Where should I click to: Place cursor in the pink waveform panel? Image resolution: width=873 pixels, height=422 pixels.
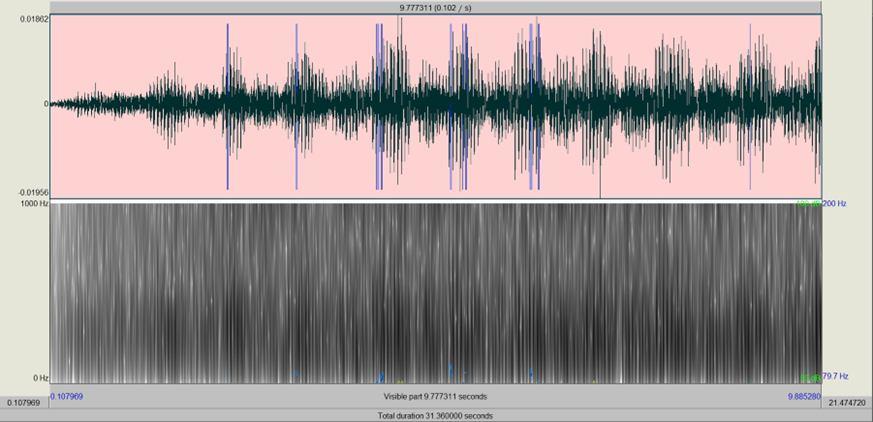pyautogui.click(x=435, y=106)
